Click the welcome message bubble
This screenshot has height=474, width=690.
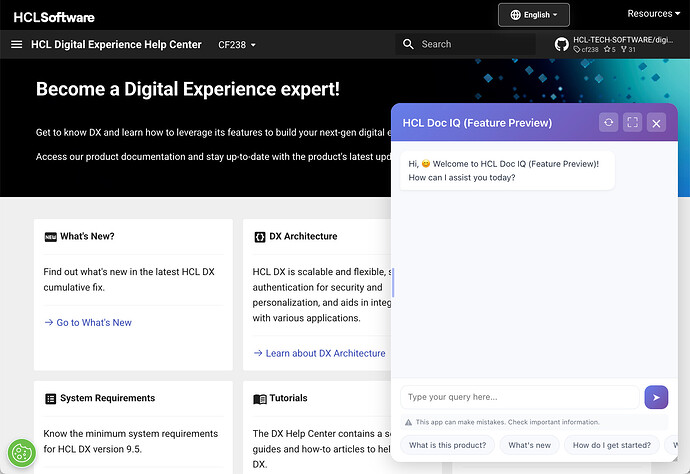tap(507, 170)
